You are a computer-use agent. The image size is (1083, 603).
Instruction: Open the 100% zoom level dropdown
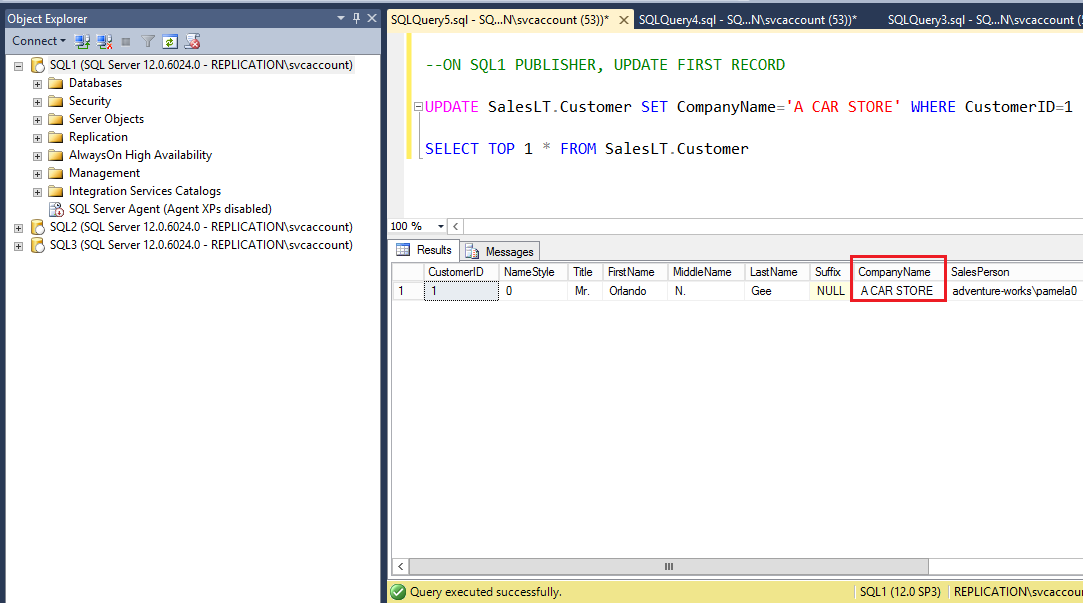coord(441,226)
